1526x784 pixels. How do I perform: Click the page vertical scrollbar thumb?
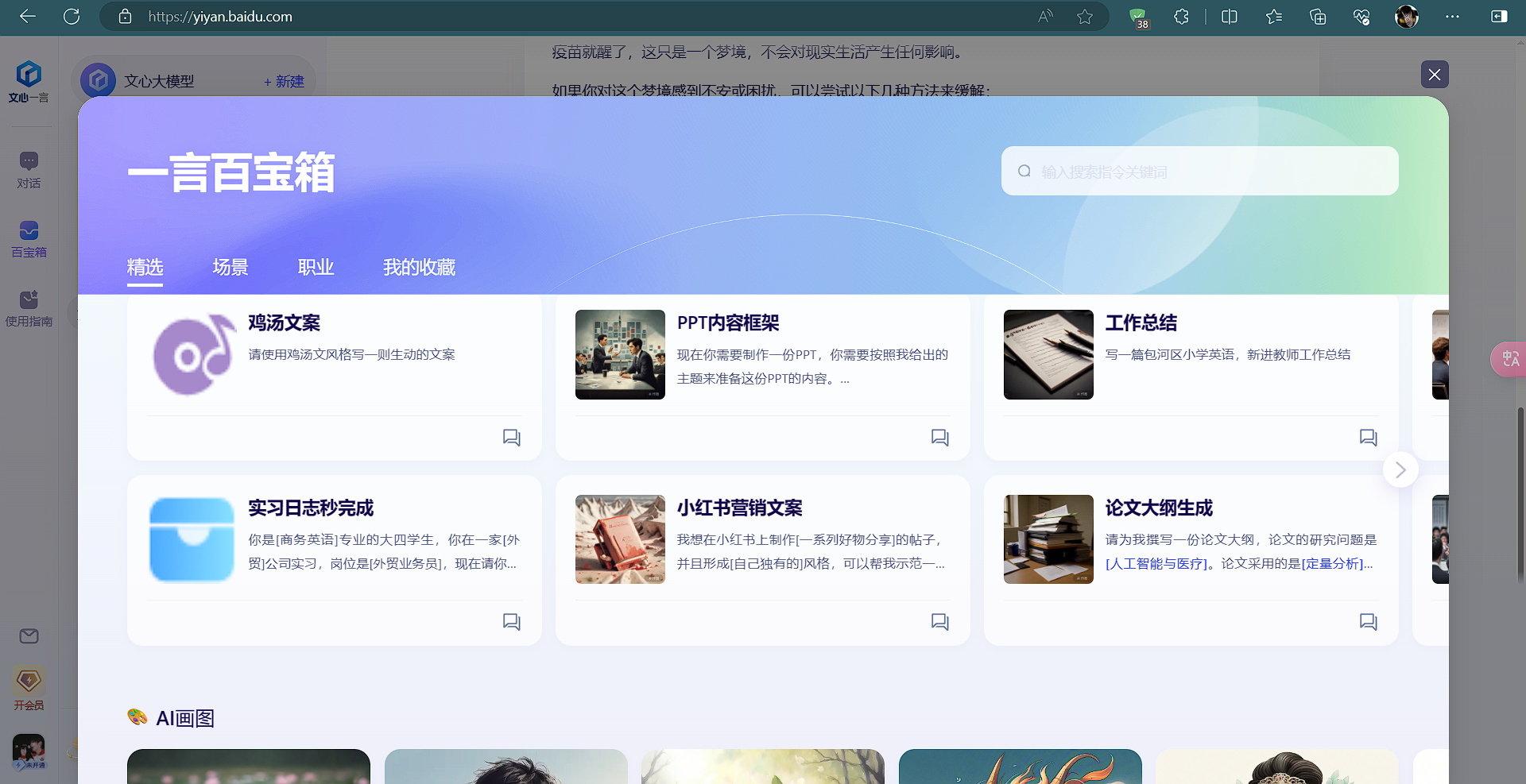[x=1520, y=494]
